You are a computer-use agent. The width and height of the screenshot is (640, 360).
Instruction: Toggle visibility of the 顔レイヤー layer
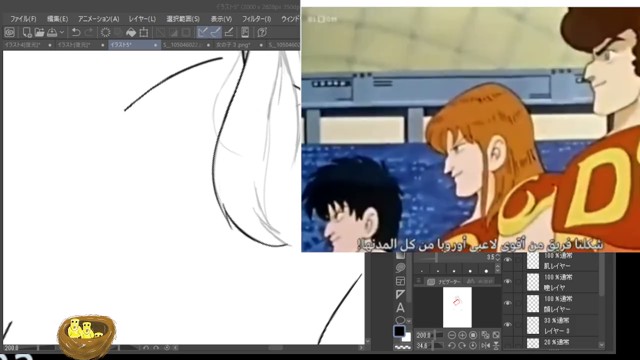click(x=508, y=303)
